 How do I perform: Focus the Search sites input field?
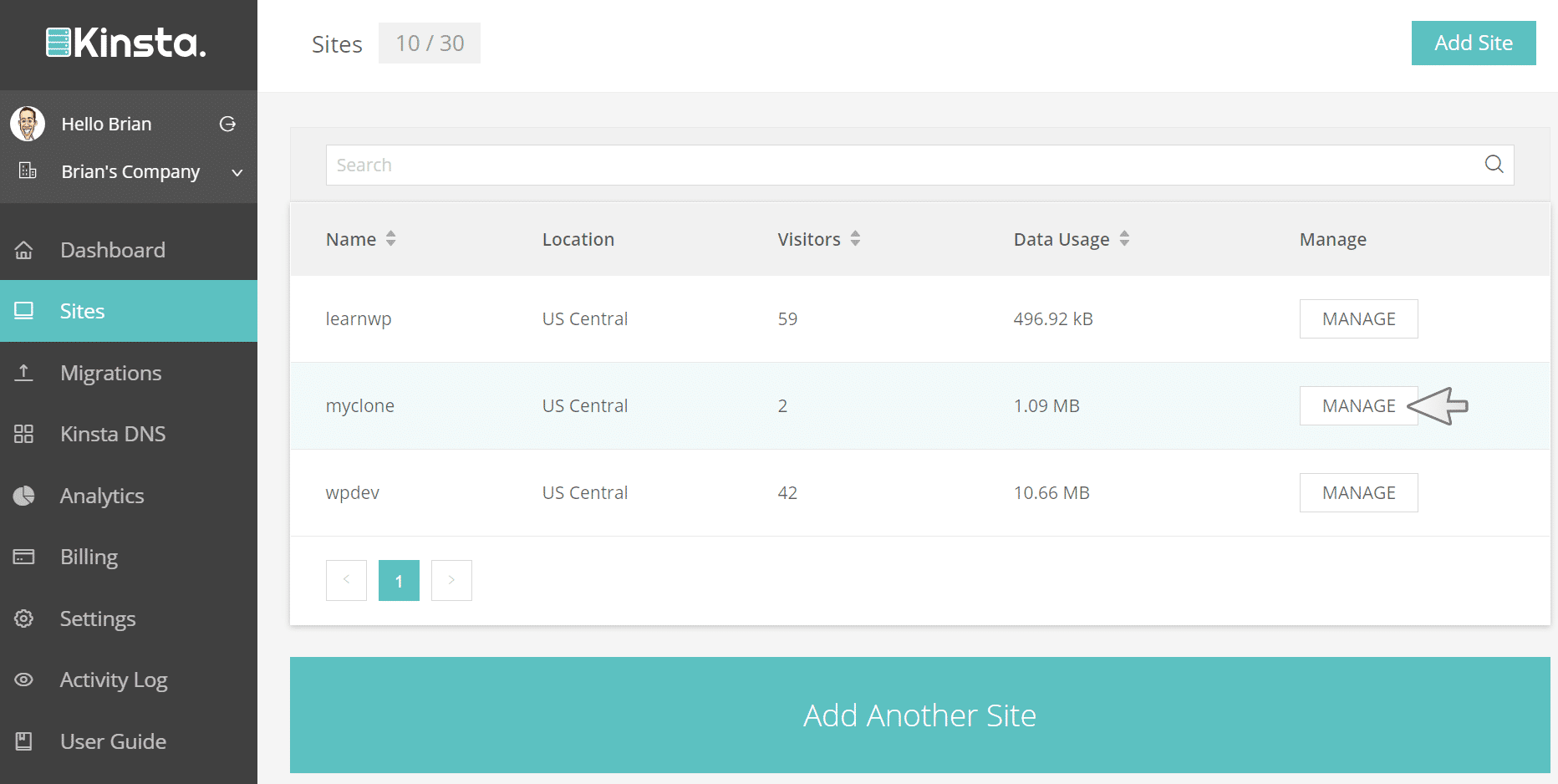pos(903,165)
